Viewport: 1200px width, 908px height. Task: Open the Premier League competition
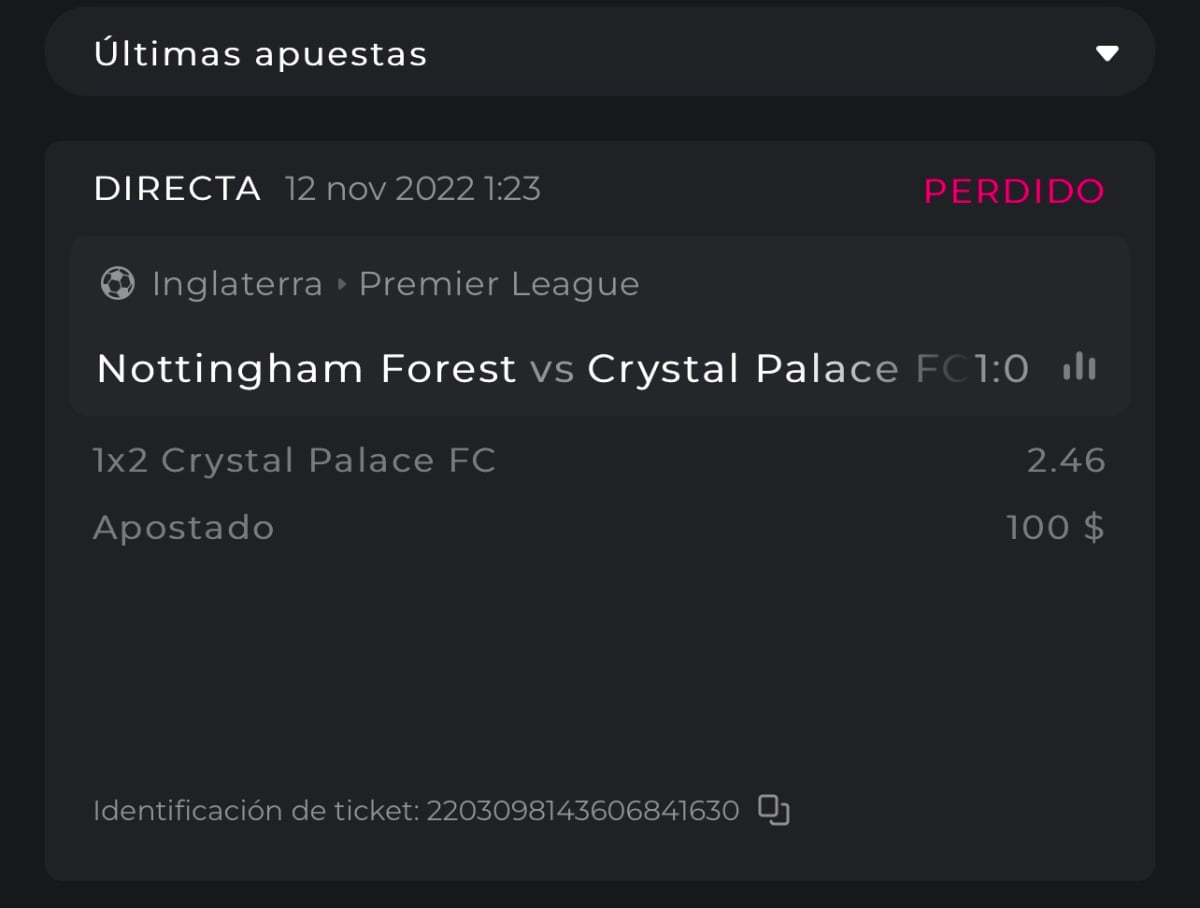(x=499, y=285)
